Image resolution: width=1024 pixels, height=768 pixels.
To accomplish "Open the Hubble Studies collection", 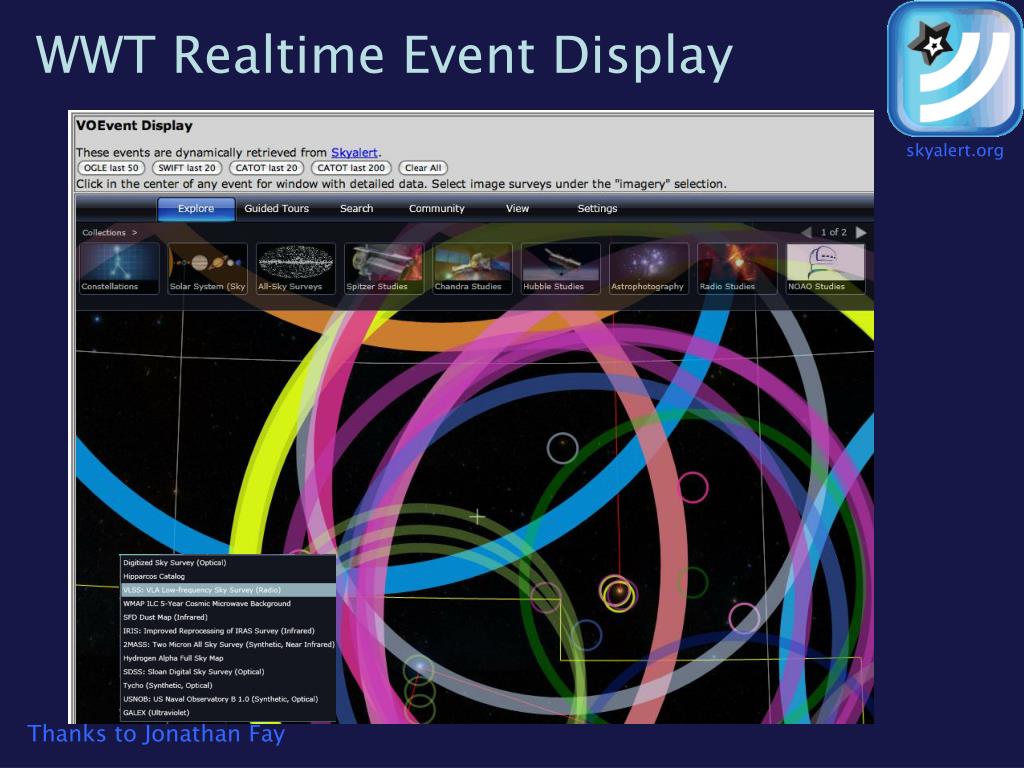I will [561, 268].
